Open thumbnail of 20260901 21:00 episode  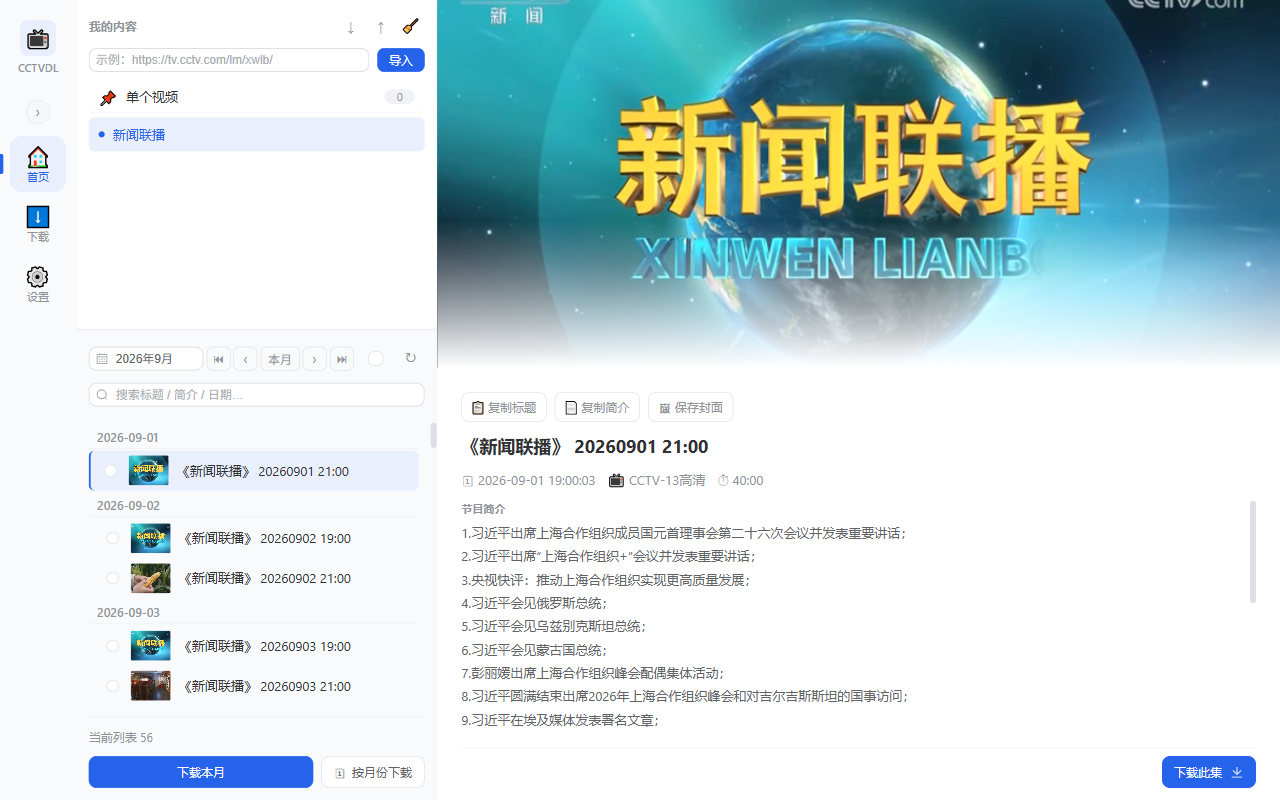click(x=148, y=471)
